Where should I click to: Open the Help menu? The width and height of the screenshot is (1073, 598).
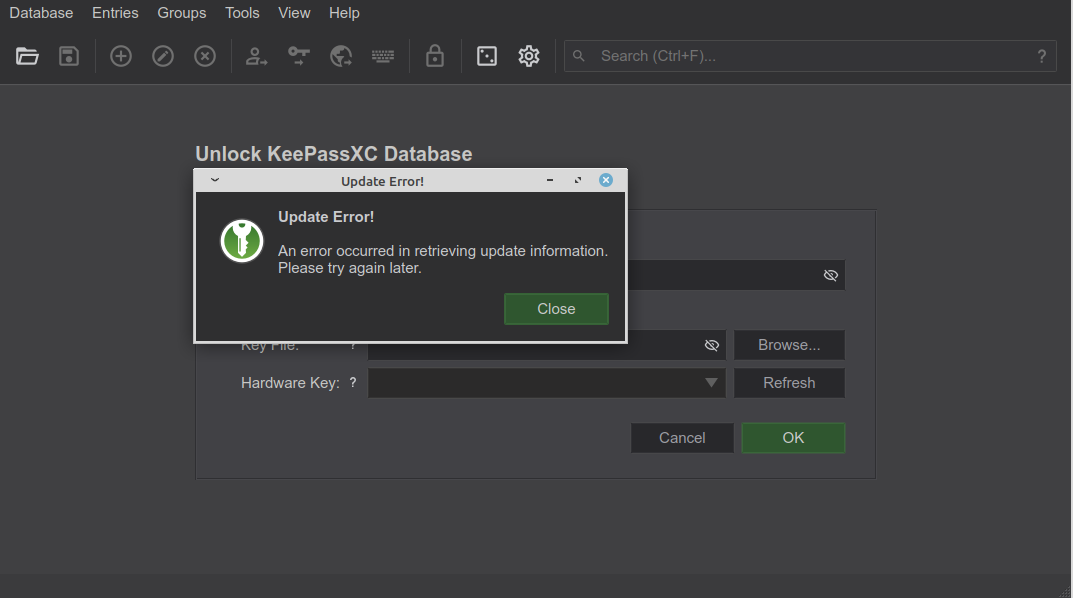click(x=344, y=13)
